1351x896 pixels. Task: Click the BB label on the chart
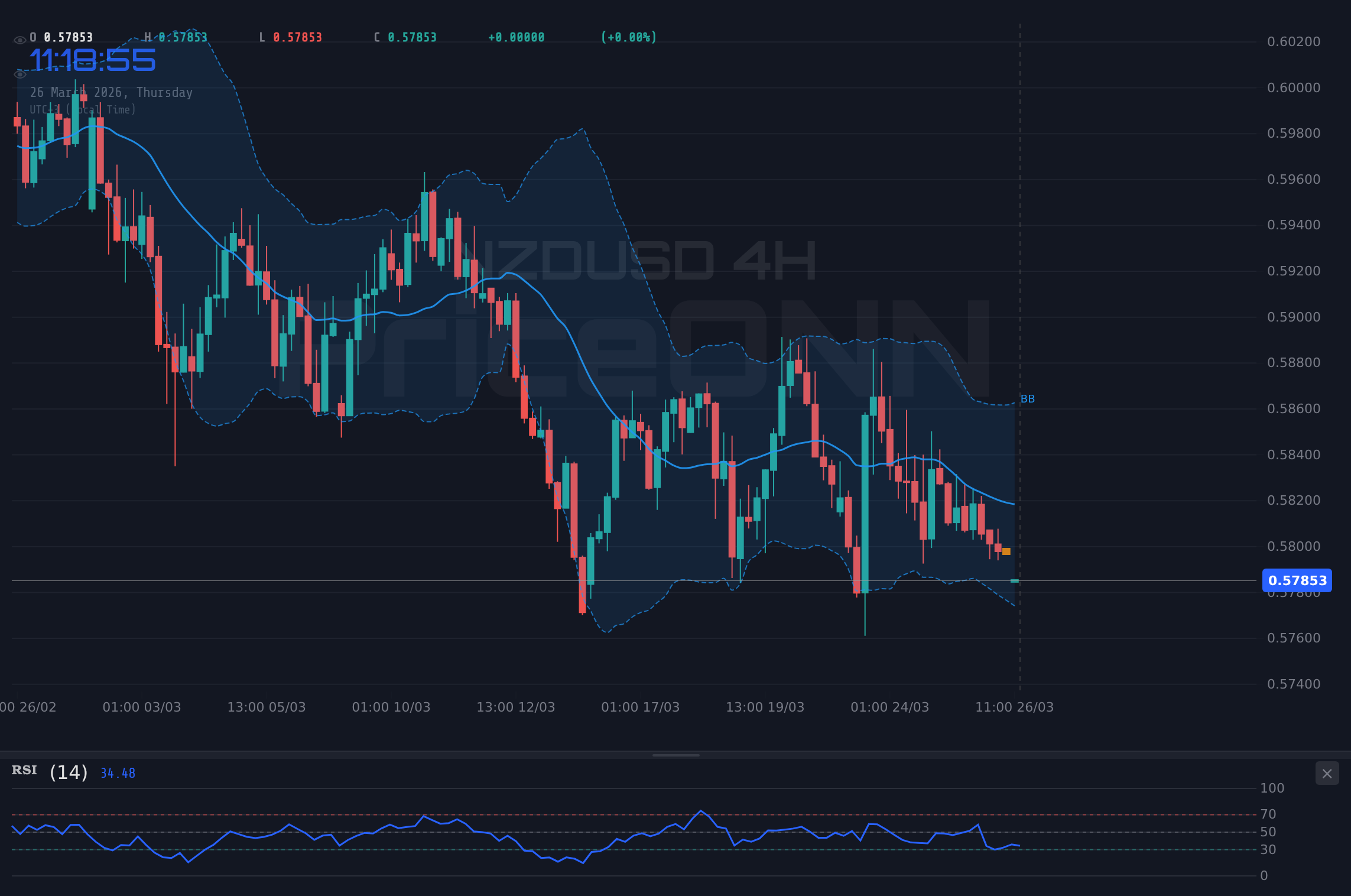[x=1028, y=399]
